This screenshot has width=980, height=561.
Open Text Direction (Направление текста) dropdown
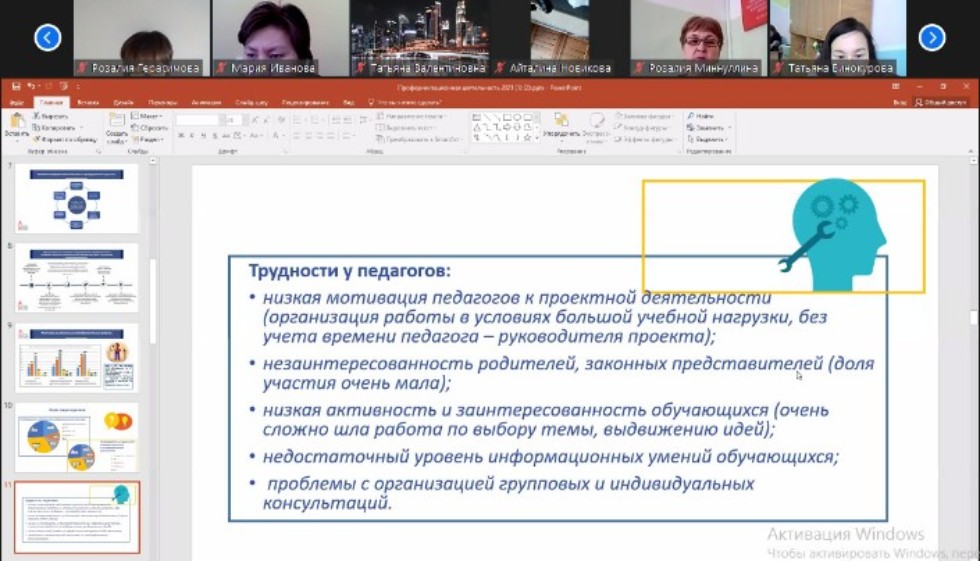click(411, 116)
